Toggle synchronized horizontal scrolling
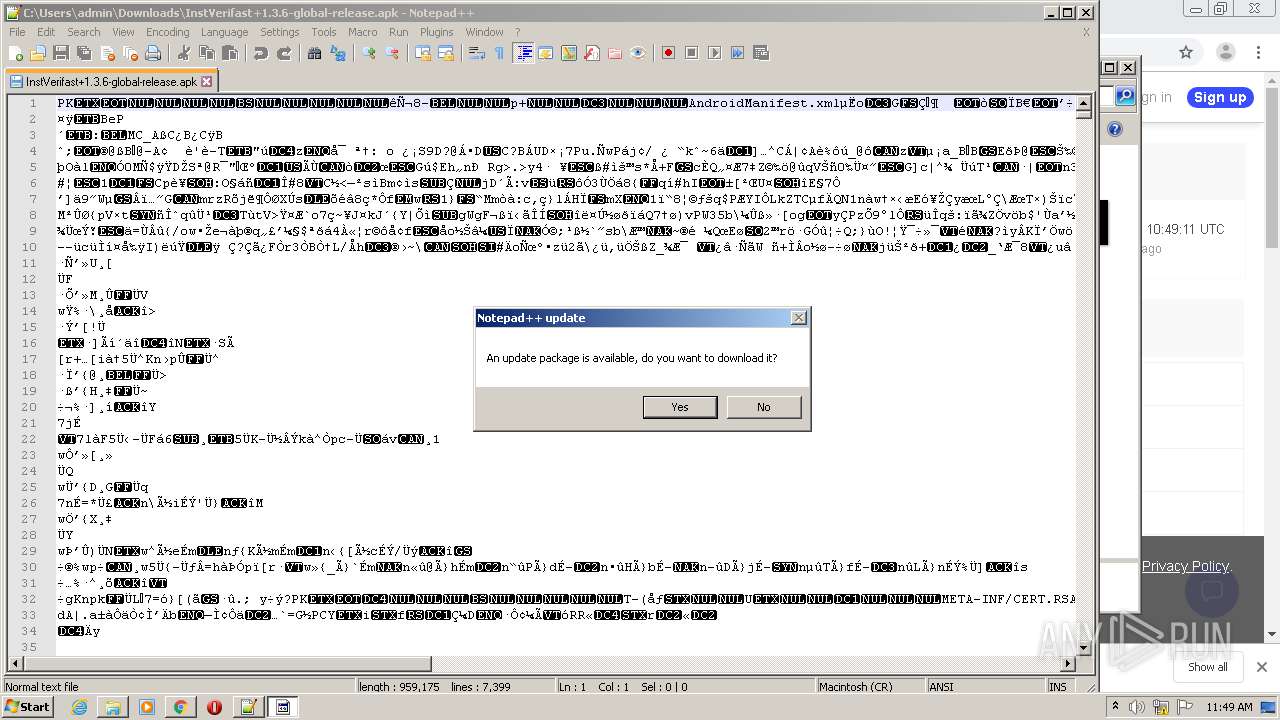The height and width of the screenshot is (720, 1280). [446, 53]
